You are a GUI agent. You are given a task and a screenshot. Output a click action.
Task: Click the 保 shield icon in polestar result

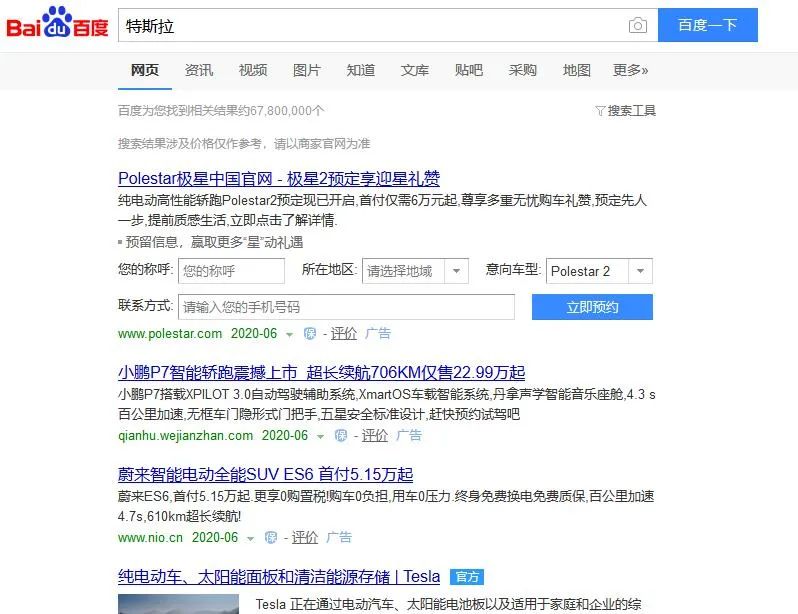pyautogui.click(x=309, y=333)
